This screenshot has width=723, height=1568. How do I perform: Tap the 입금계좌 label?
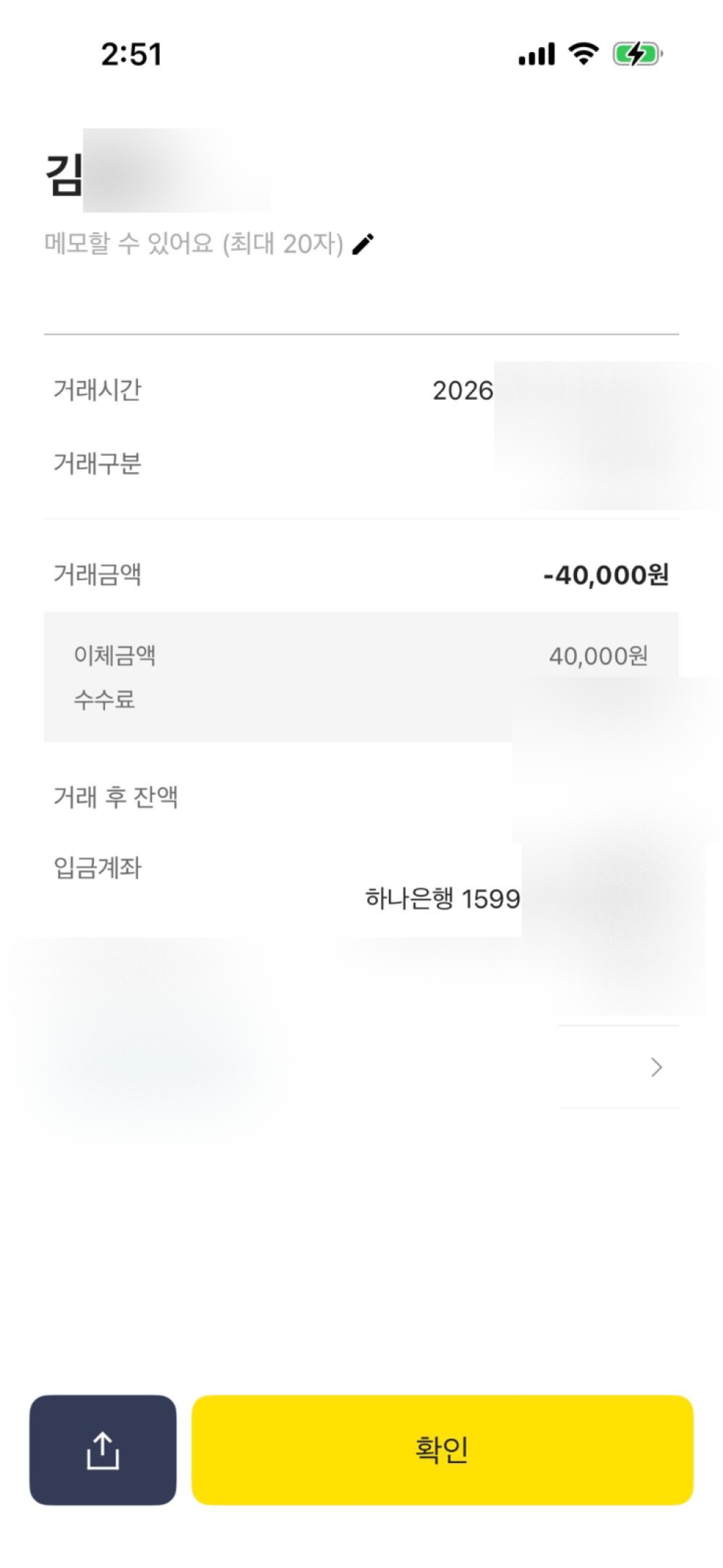pyautogui.click(x=98, y=868)
